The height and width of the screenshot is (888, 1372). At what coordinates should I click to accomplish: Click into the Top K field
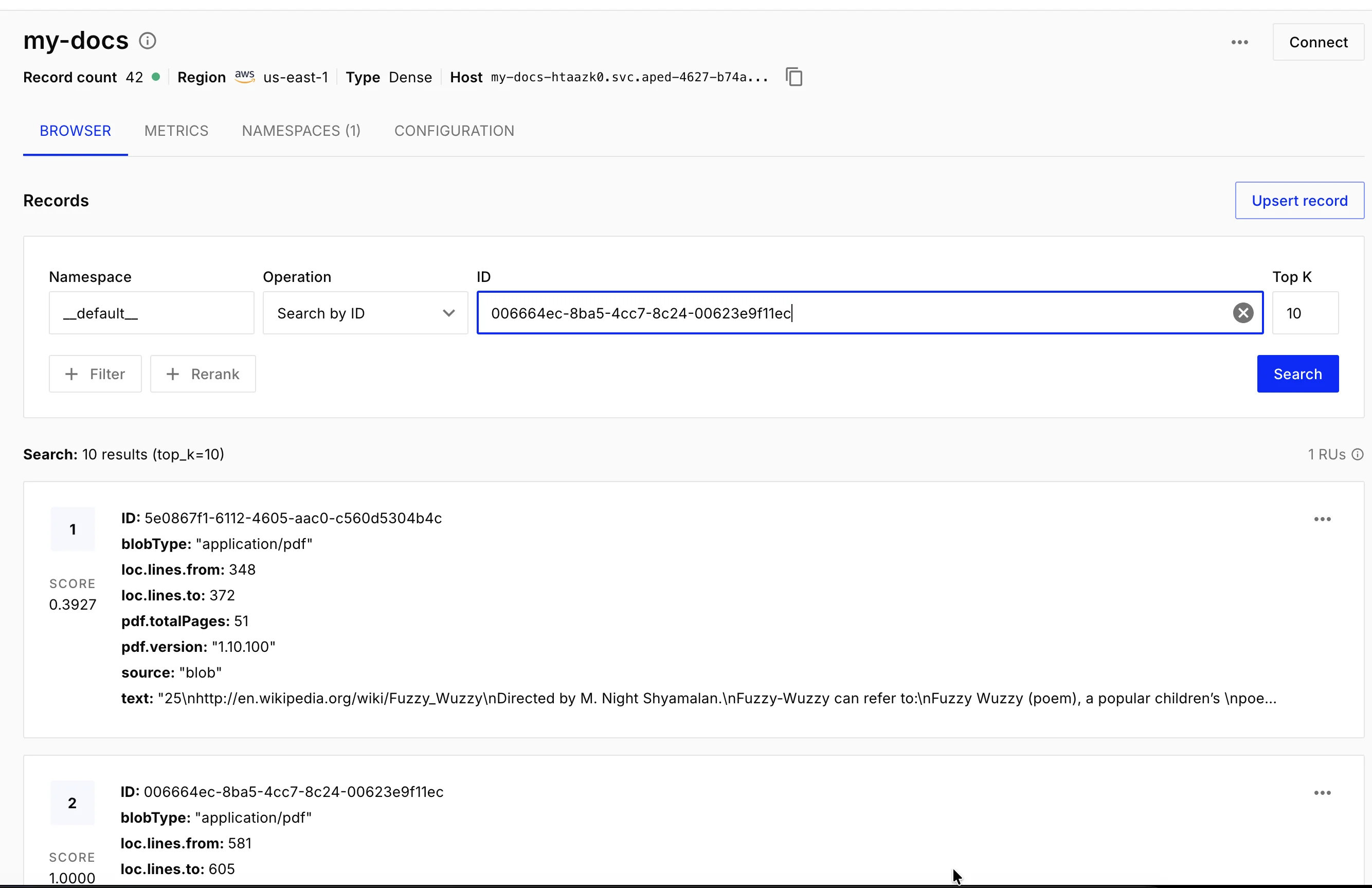tap(1305, 313)
